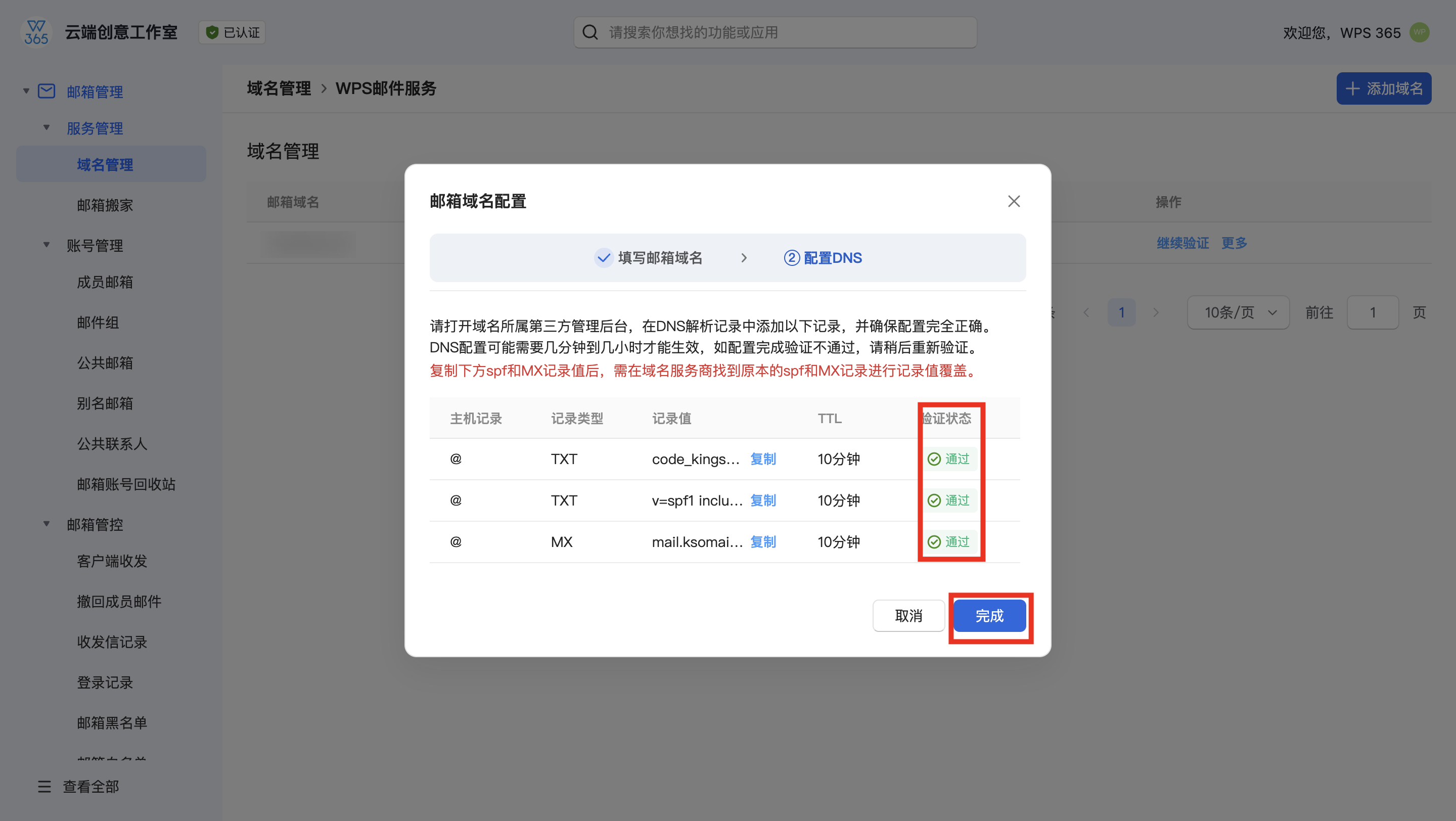The image size is (1456, 821).
Task: Click the green verified shield badge
Action: [212, 33]
